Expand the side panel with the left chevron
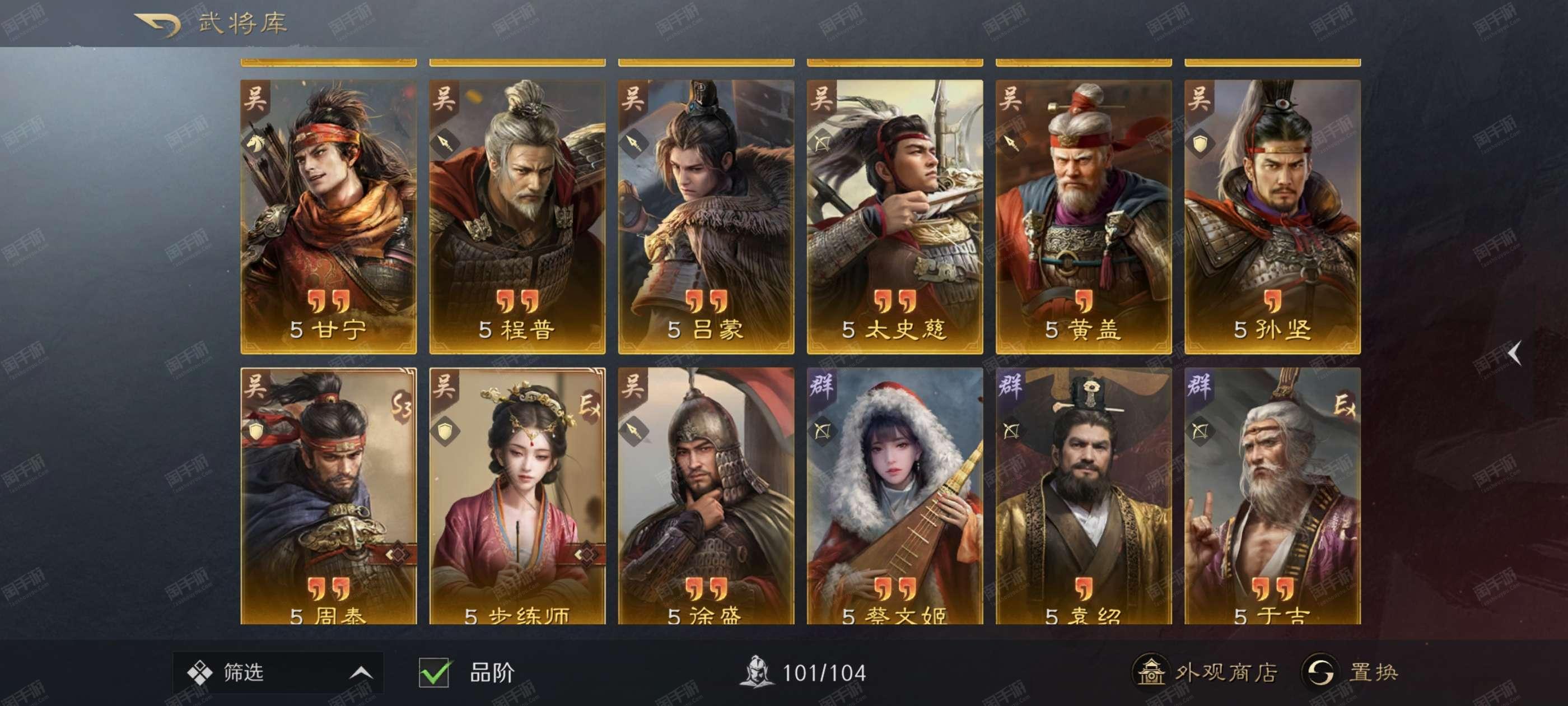 [1514, 354]
